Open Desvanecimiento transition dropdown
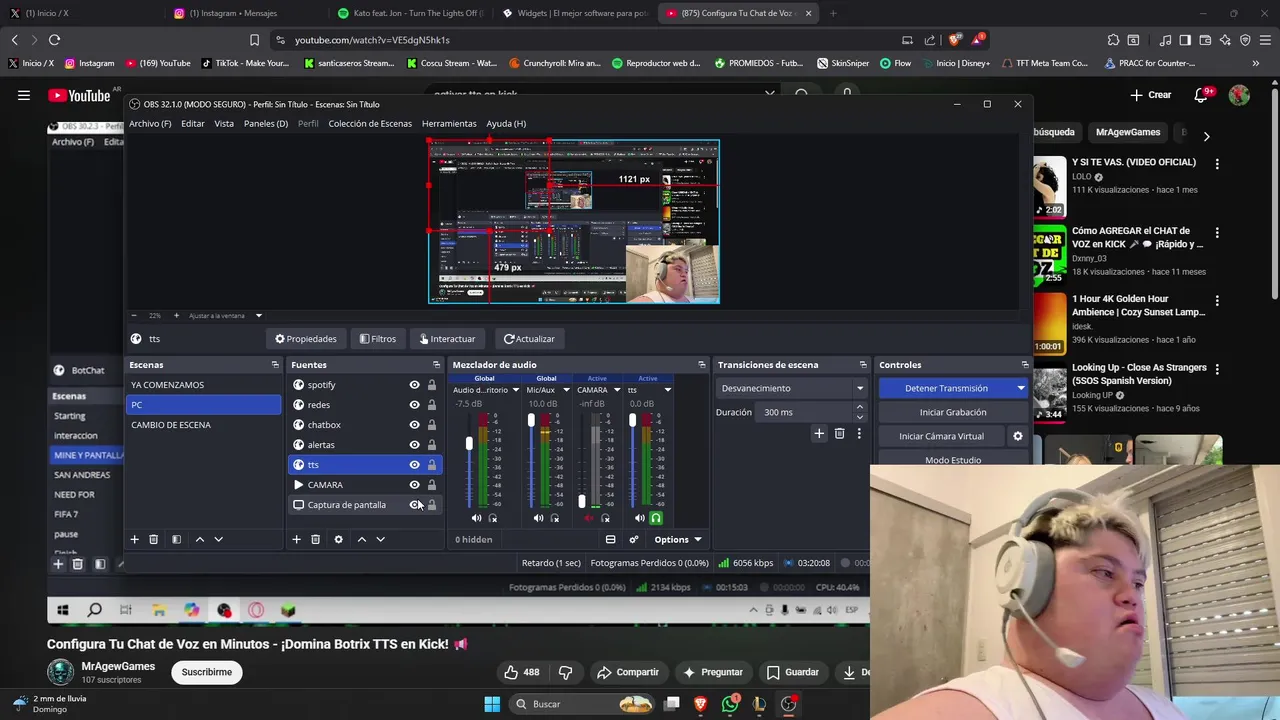 (792, 388)
